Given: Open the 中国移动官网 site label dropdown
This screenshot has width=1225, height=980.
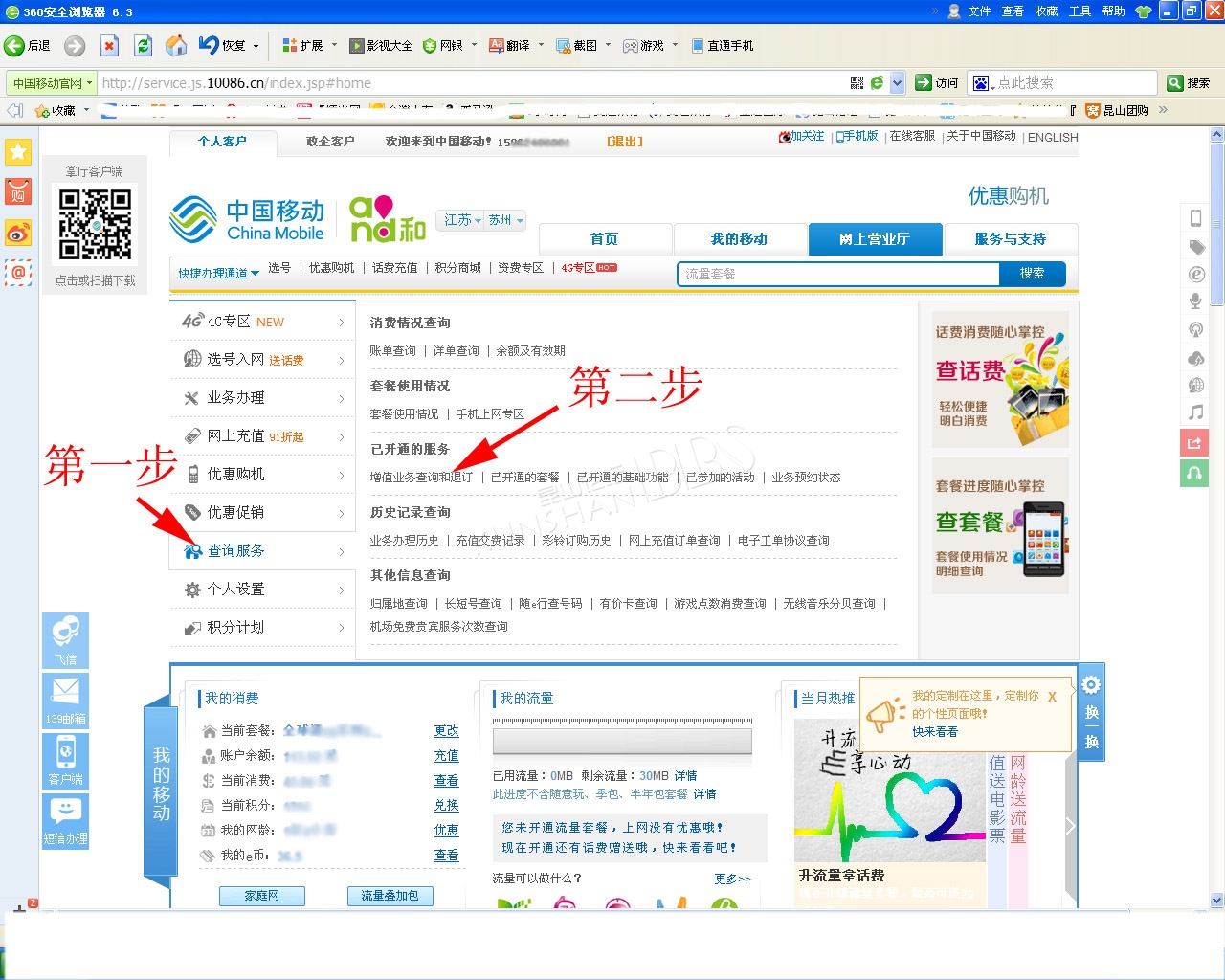Looking at the screenshot, I should pos(53,83).
